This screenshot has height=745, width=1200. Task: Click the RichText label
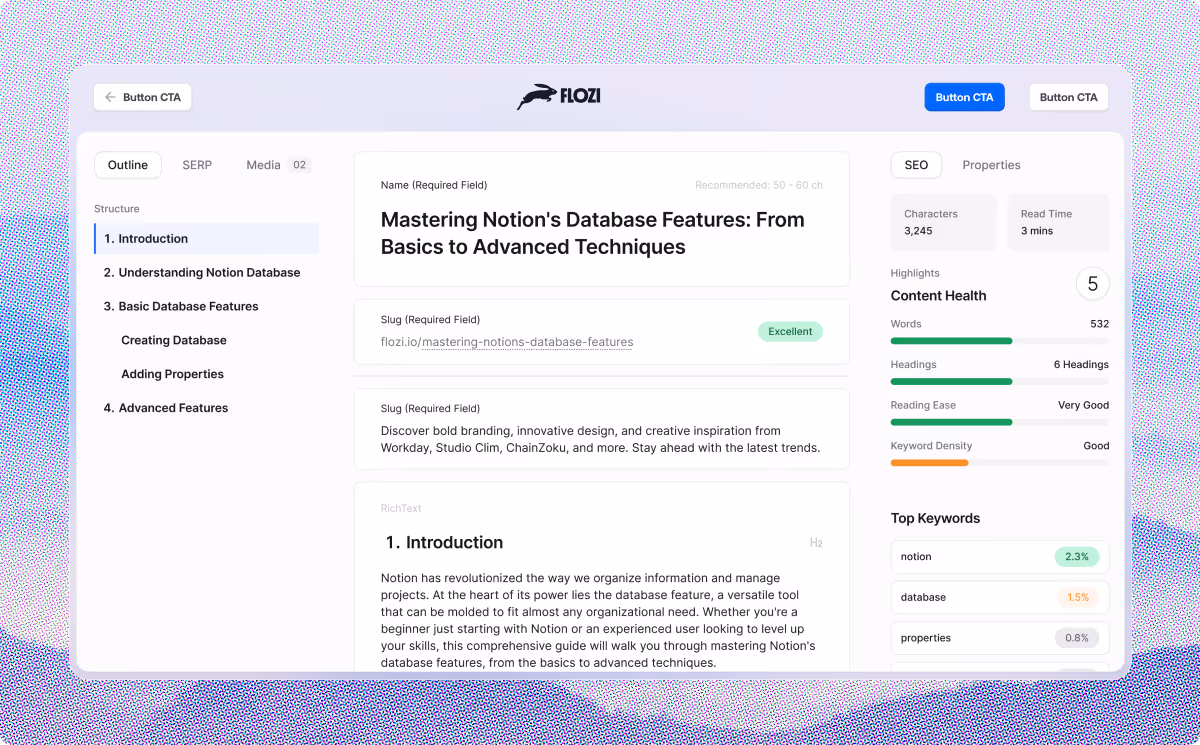401,508
